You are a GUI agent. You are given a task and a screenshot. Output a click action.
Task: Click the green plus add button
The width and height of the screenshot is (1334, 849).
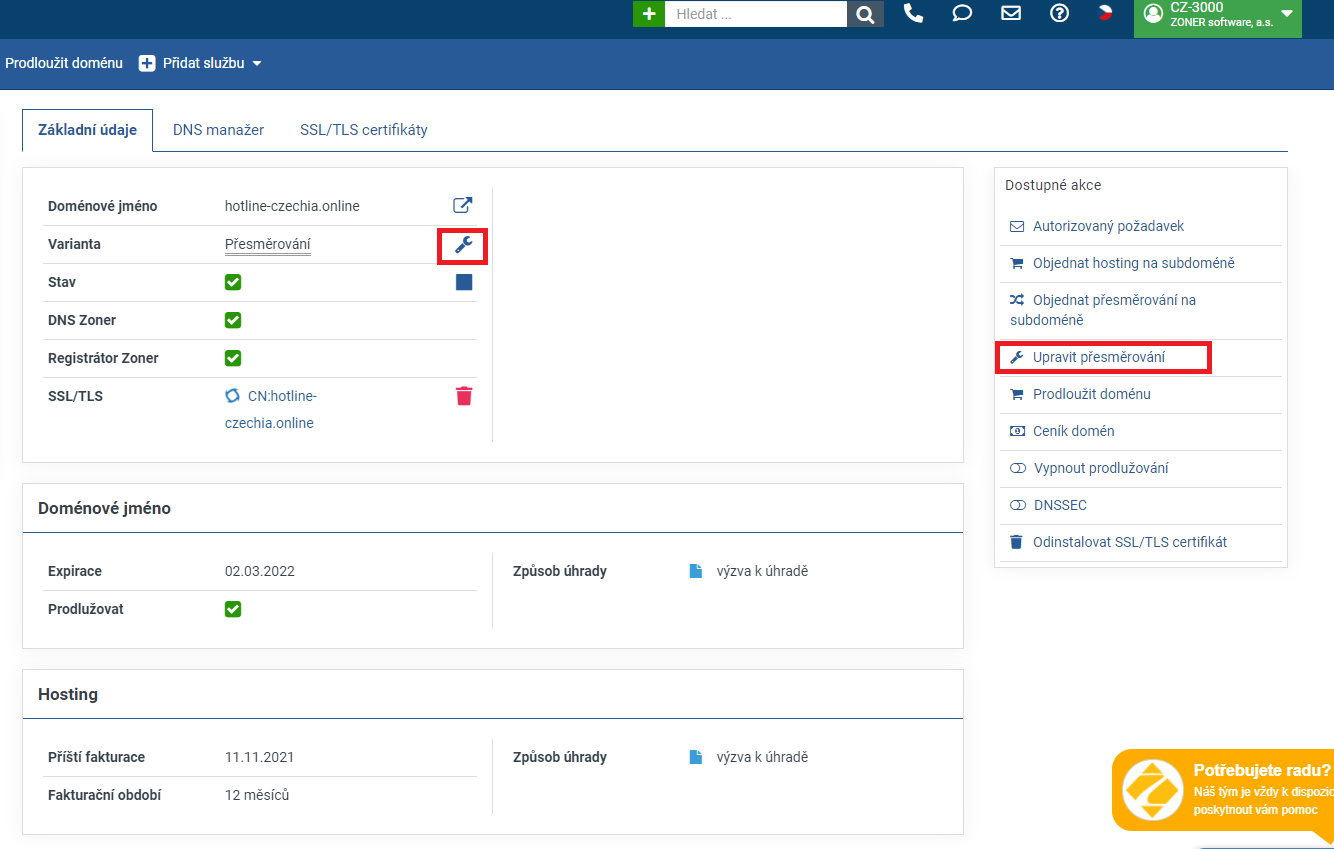click(649, 14)
